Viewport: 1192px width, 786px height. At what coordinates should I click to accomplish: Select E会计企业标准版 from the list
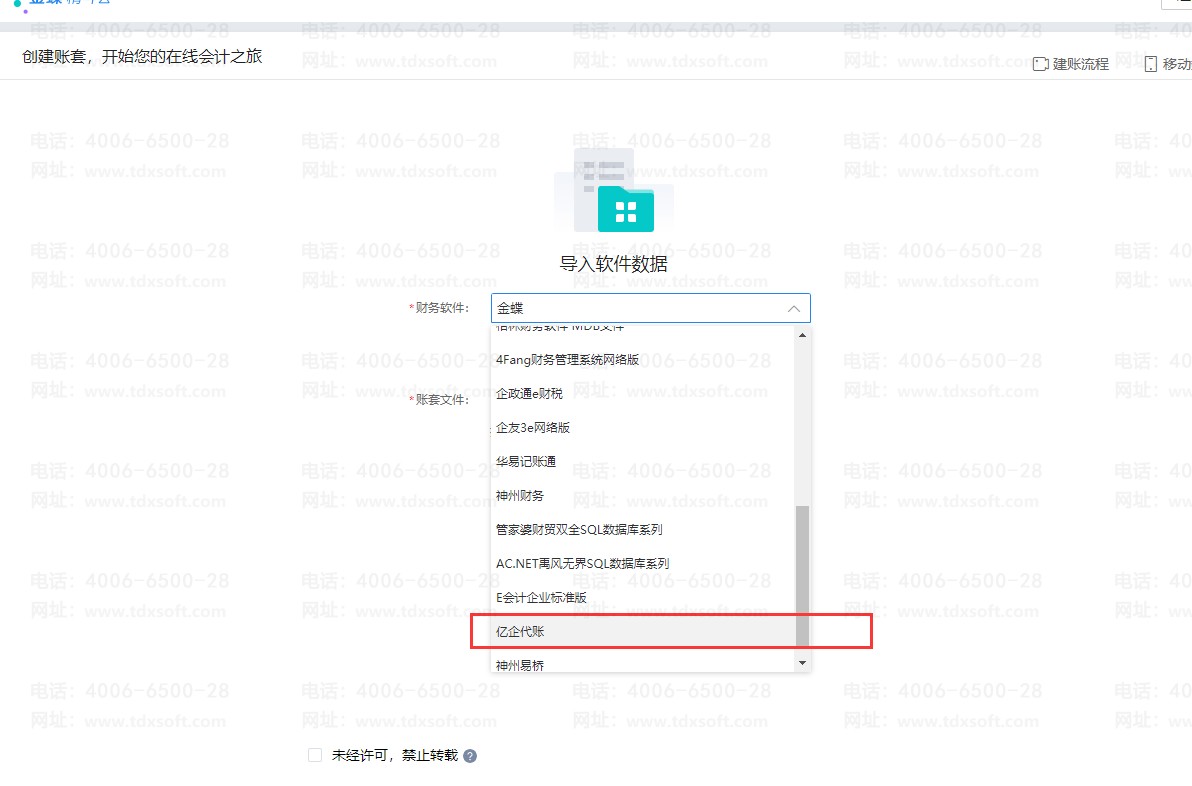point(541,598)
